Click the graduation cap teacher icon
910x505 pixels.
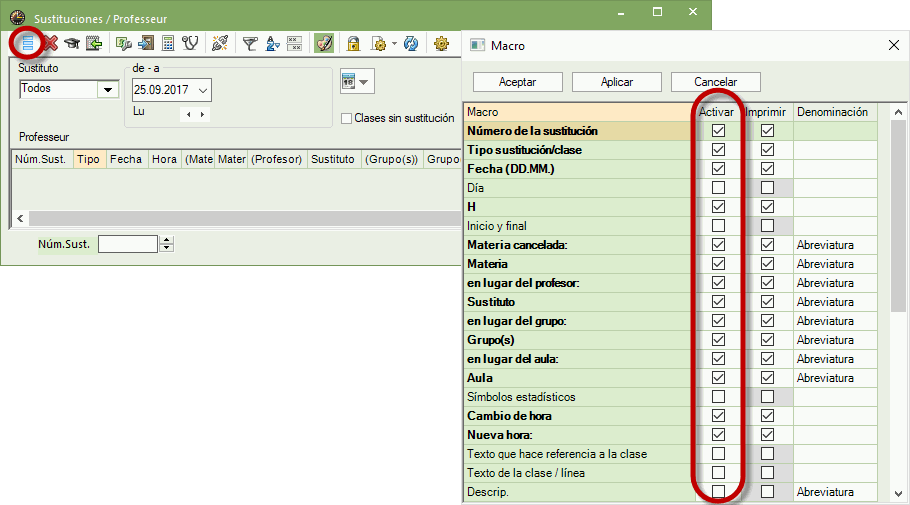click(72, 43)
